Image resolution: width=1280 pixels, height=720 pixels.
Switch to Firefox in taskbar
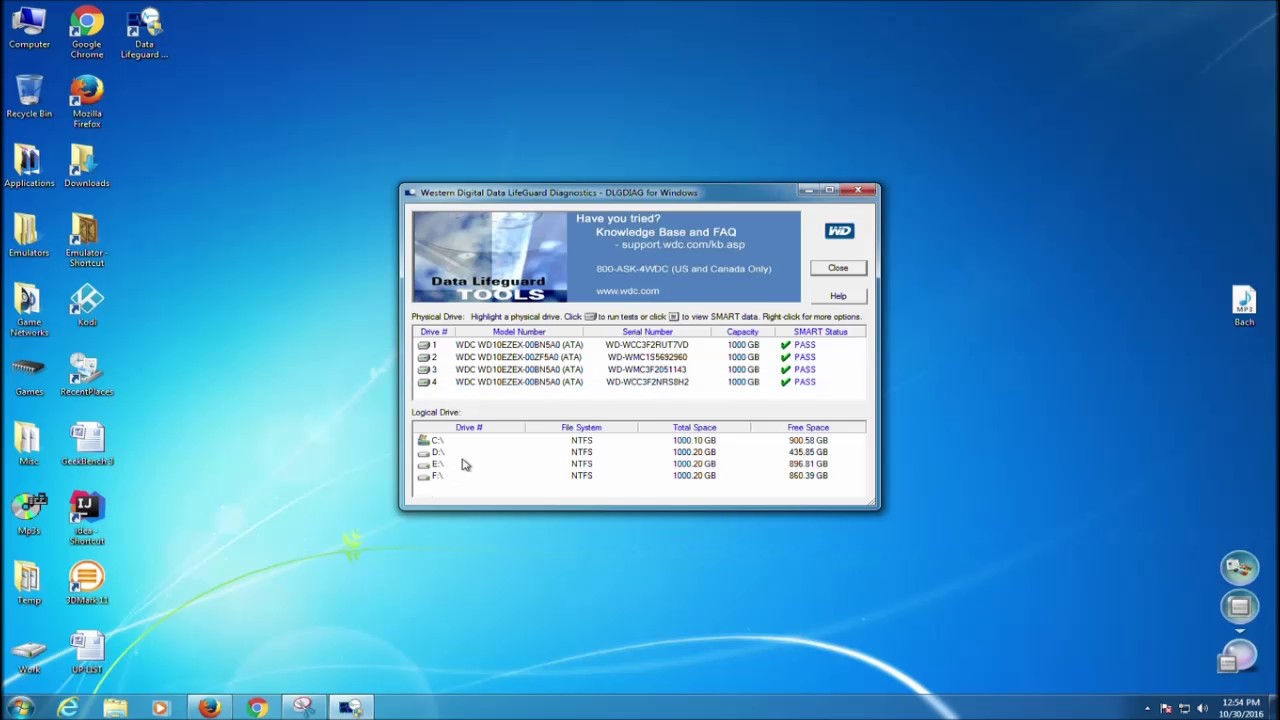(x=209, y=708)
